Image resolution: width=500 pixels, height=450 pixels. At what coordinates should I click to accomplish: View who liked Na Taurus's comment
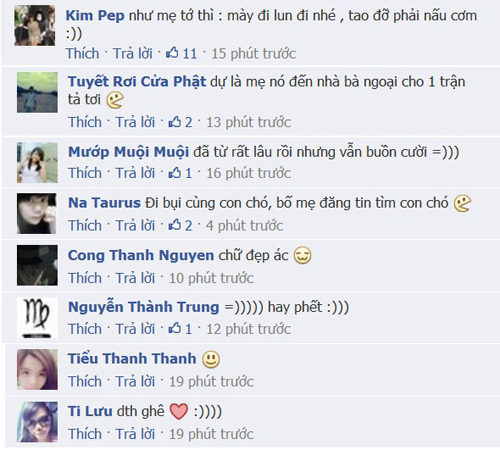click(x=180, y=225)
